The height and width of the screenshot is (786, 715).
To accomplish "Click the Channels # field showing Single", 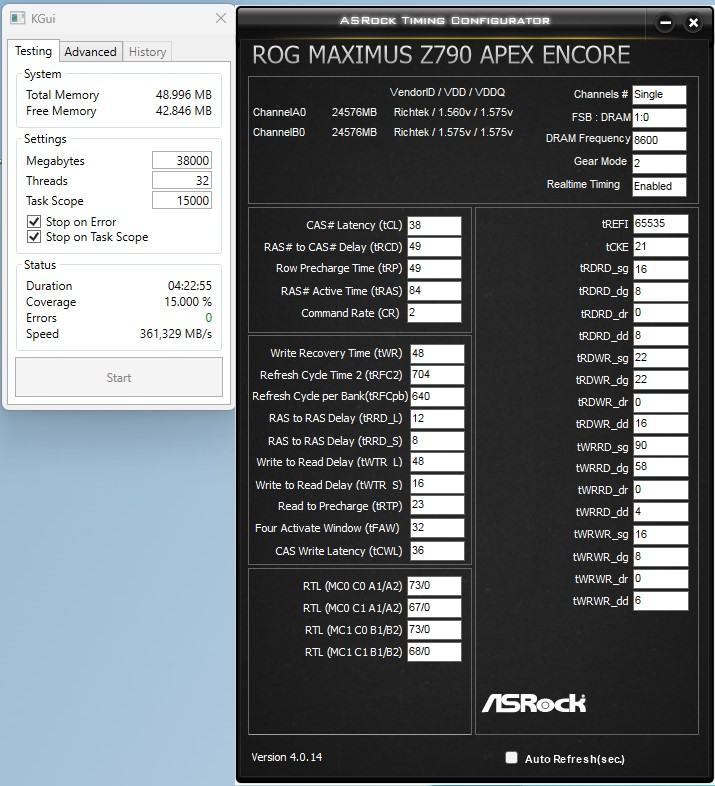I will 659,94.
